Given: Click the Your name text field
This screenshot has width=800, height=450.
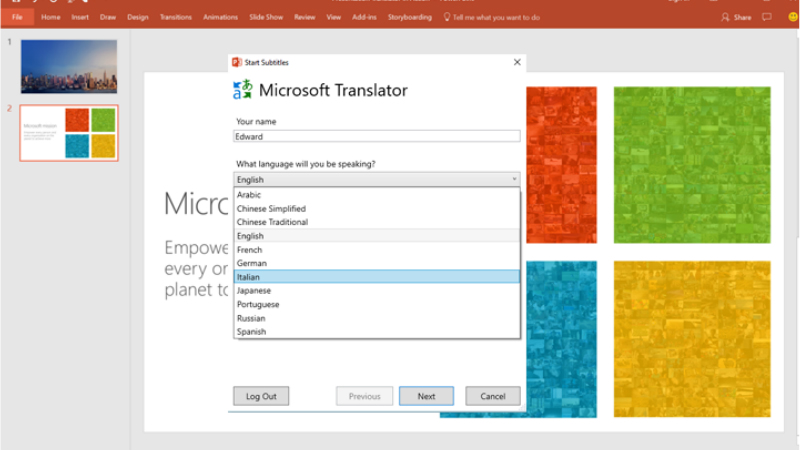Looking at the screenshot, I should [x=377, y=136].
